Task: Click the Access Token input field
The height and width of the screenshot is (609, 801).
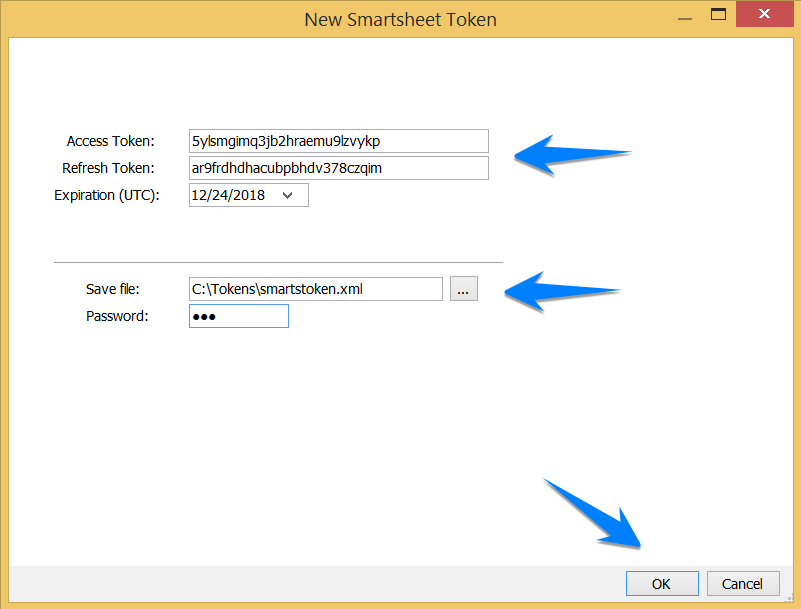Action: click(339, 141)
